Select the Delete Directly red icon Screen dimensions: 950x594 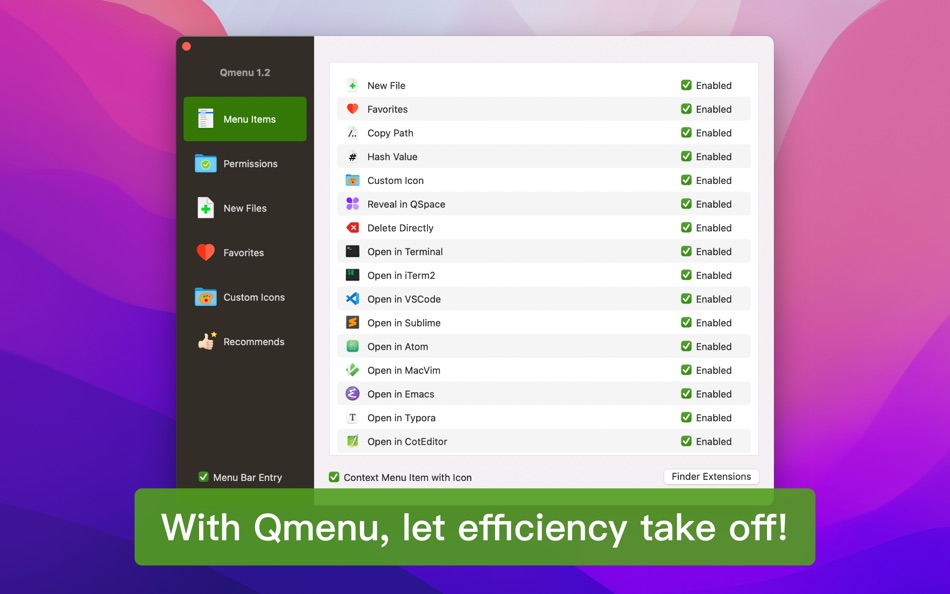[x=351, y=228]
